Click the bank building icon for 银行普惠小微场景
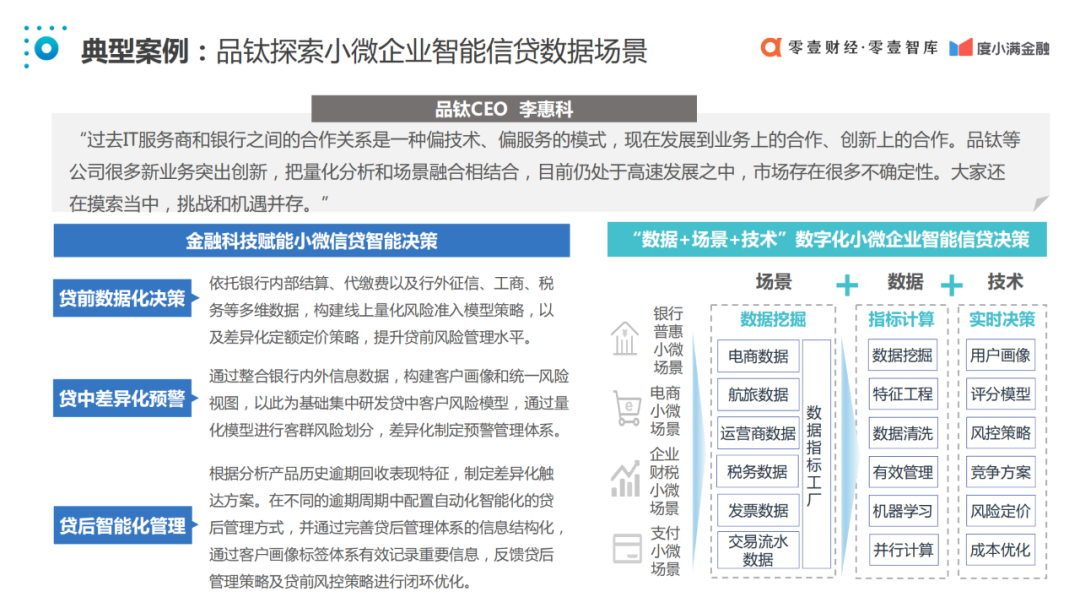Viewport: 1080px width, 608px height. (x=625, y=339)
